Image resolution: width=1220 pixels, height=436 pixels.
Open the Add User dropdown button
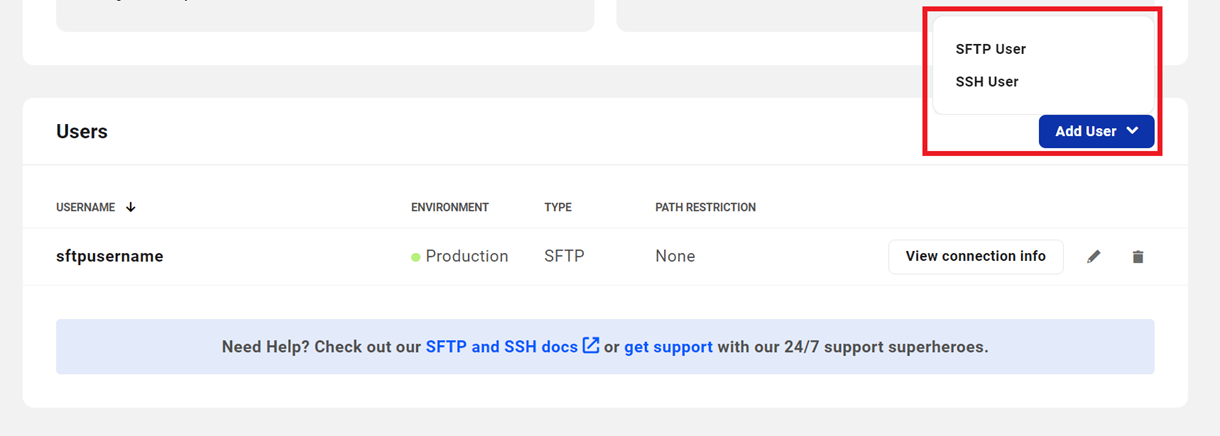1096,131
